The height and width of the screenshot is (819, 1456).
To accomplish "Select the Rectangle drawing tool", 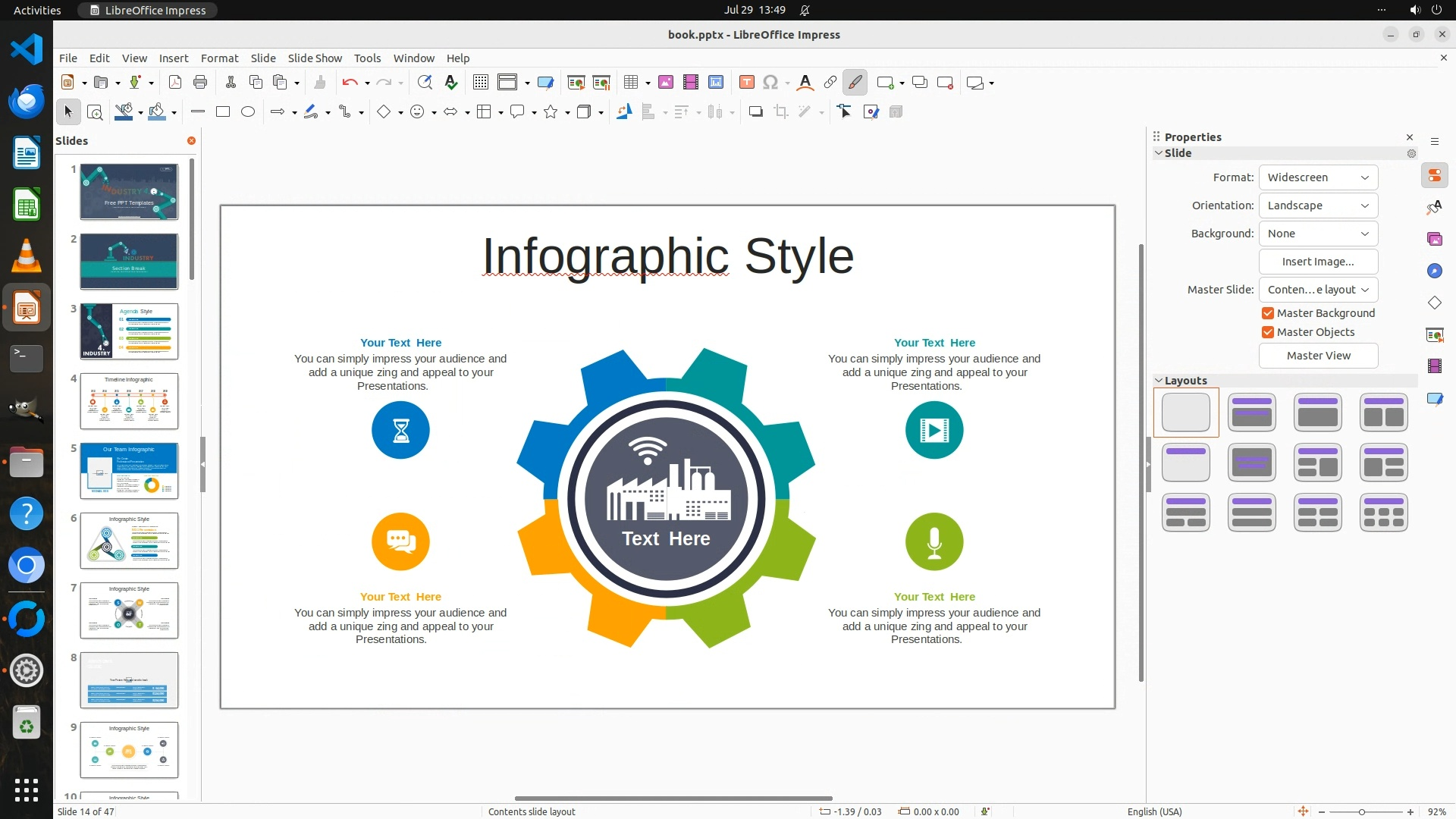I will click(223, 112).
